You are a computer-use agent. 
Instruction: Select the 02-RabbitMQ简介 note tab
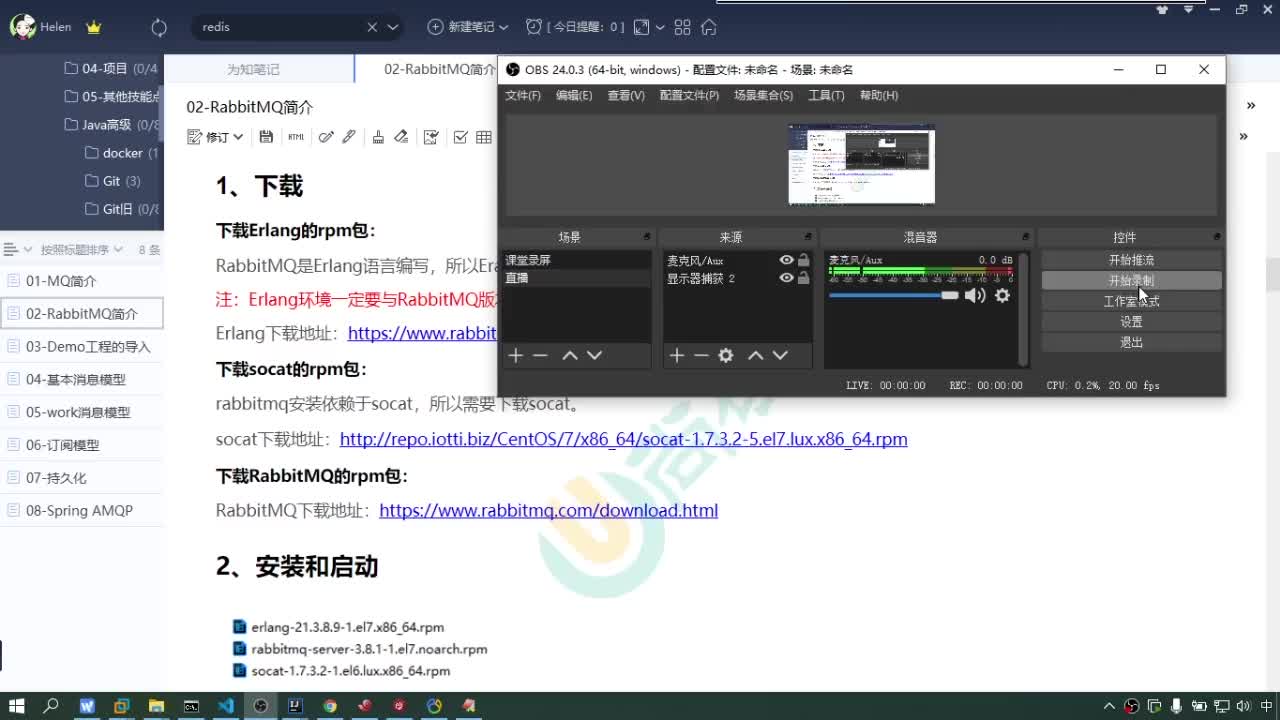tap(439, 69)
